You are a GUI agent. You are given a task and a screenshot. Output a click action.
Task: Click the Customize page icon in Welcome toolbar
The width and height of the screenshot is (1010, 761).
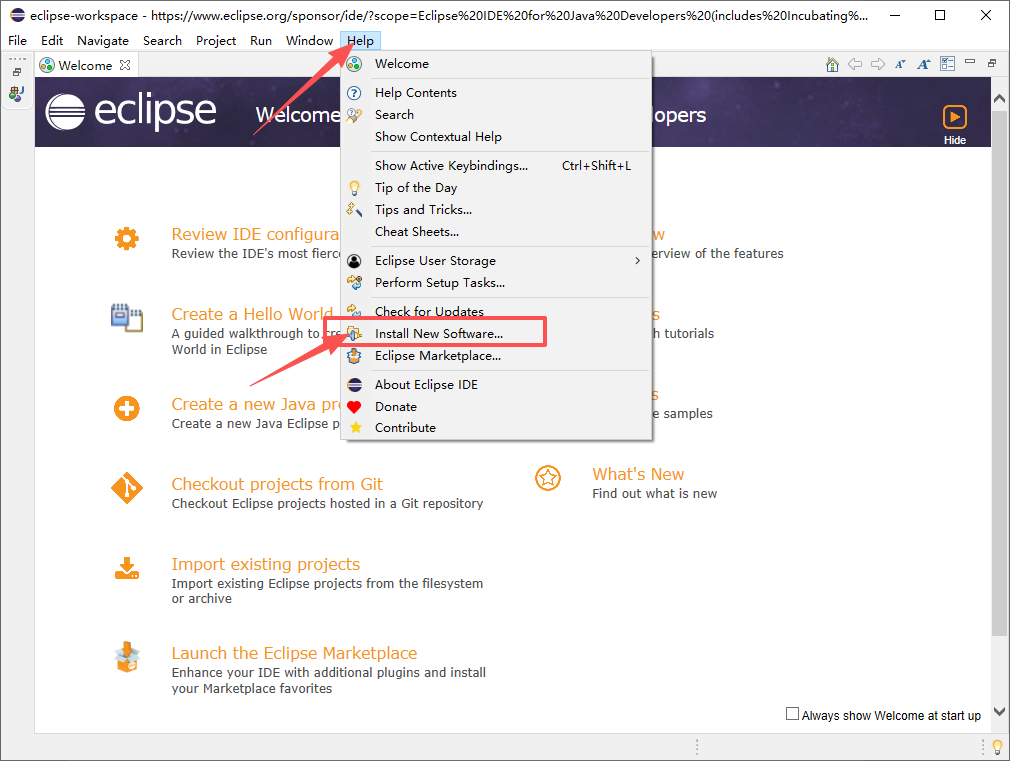pyautogui.click(x=947, y=64)
